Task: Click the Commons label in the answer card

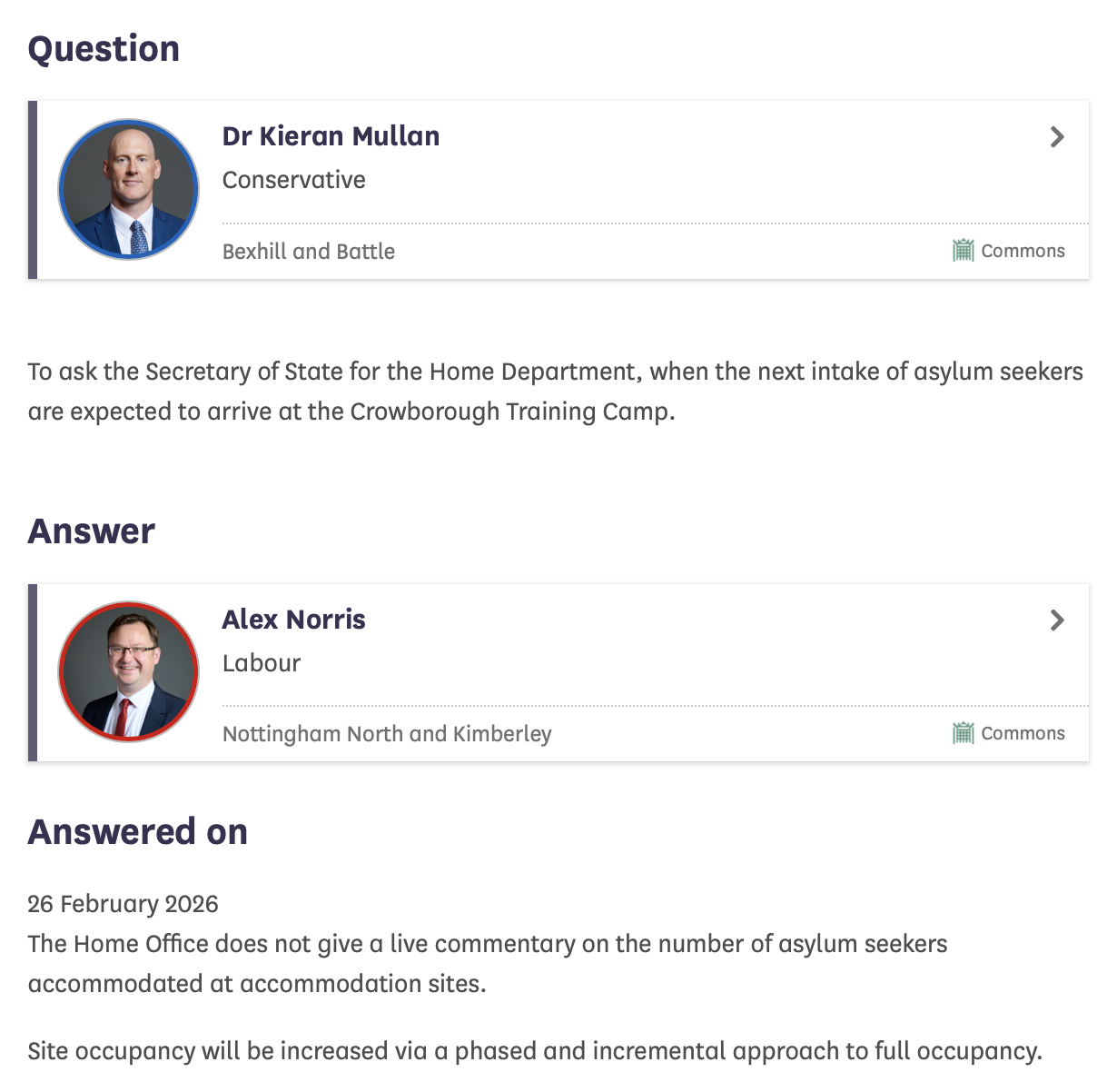Action: (x=1023, y=733)
